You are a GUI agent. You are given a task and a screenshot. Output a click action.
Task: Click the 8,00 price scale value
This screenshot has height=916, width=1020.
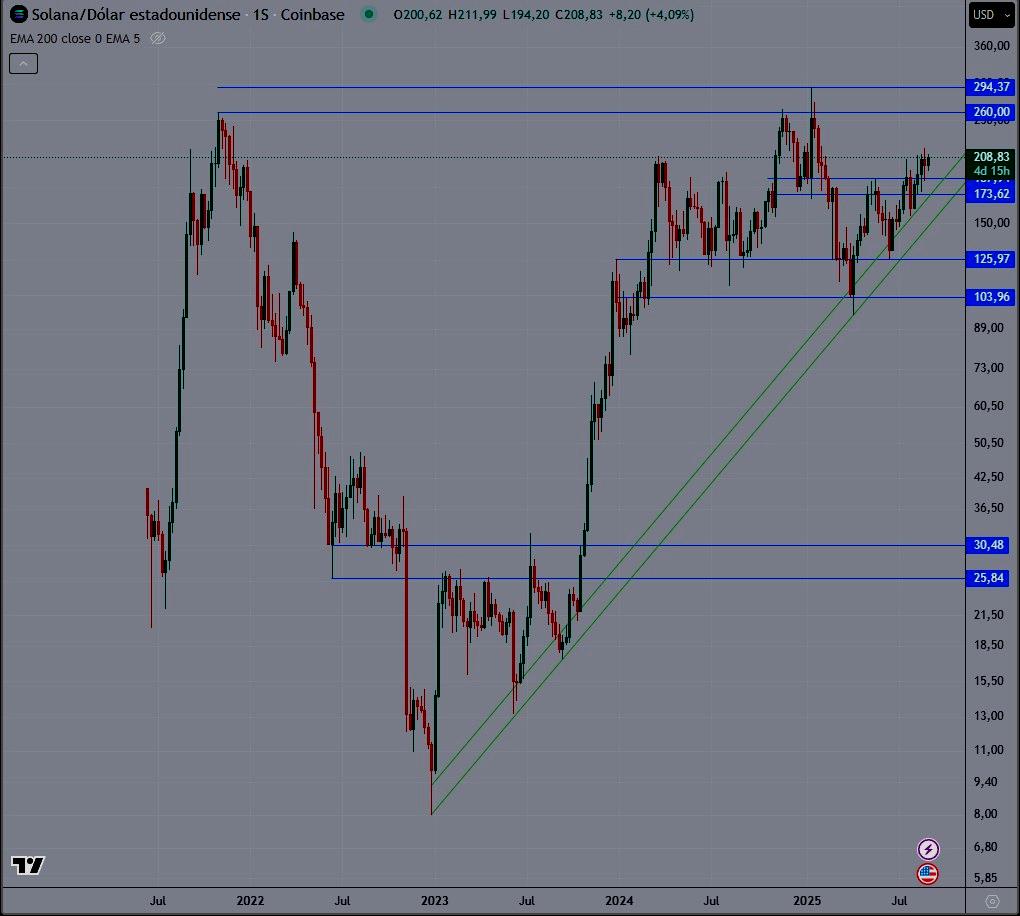pos(985,814)
